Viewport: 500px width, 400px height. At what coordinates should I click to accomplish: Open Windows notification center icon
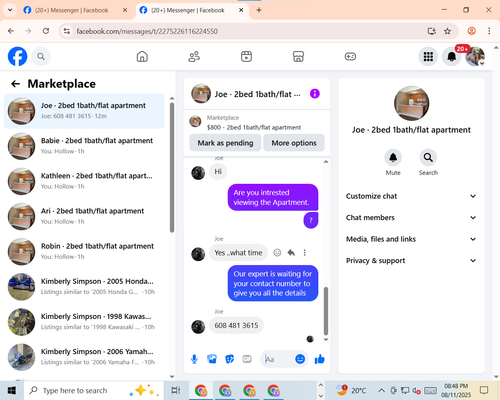point(484,390)
